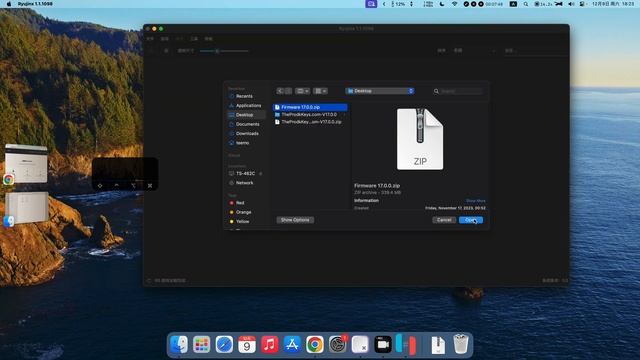Screen dimensions: 640x360
Task: Open the screen recorder camera app in Dock
Action: [383, 345]
